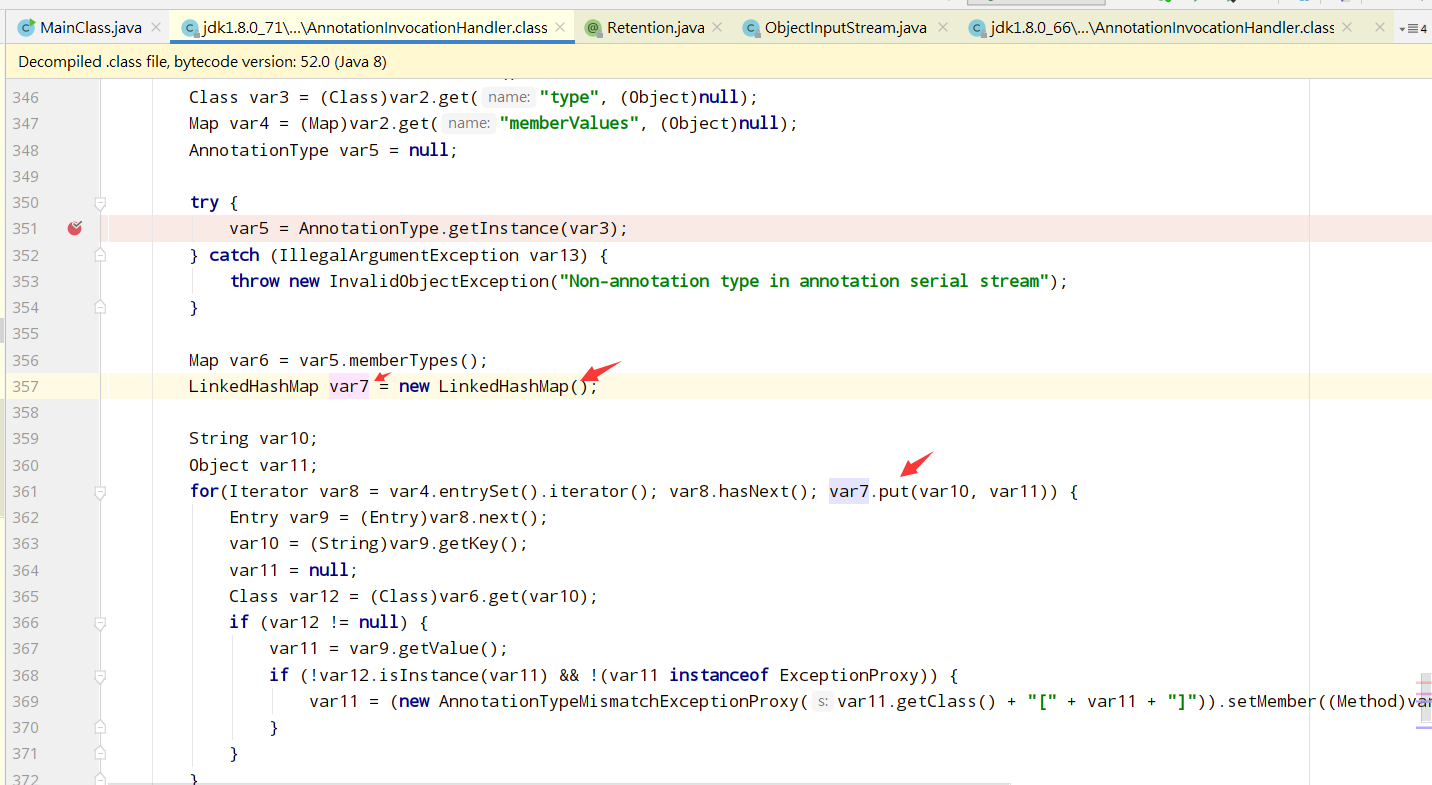
Task: Click AnnotationTypeMismatchExceptionProxy on line 369
Action: point(618,701)
